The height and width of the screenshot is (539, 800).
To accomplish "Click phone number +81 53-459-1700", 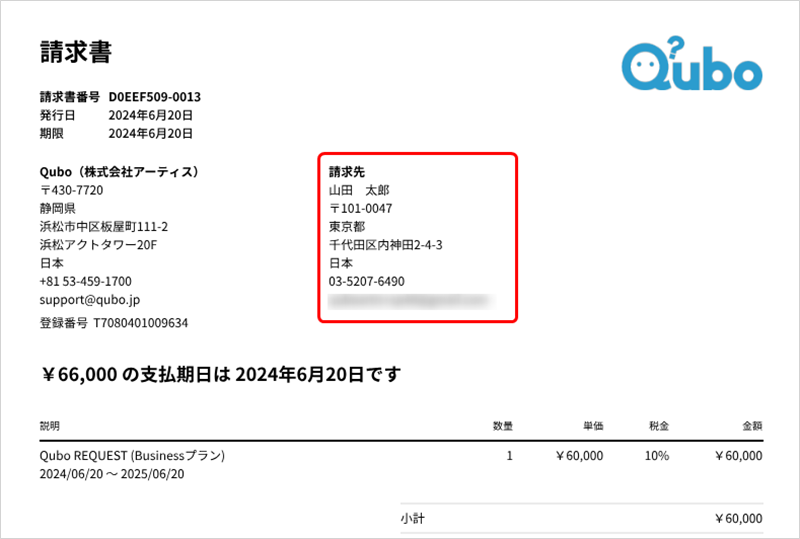I will point(86,281).
